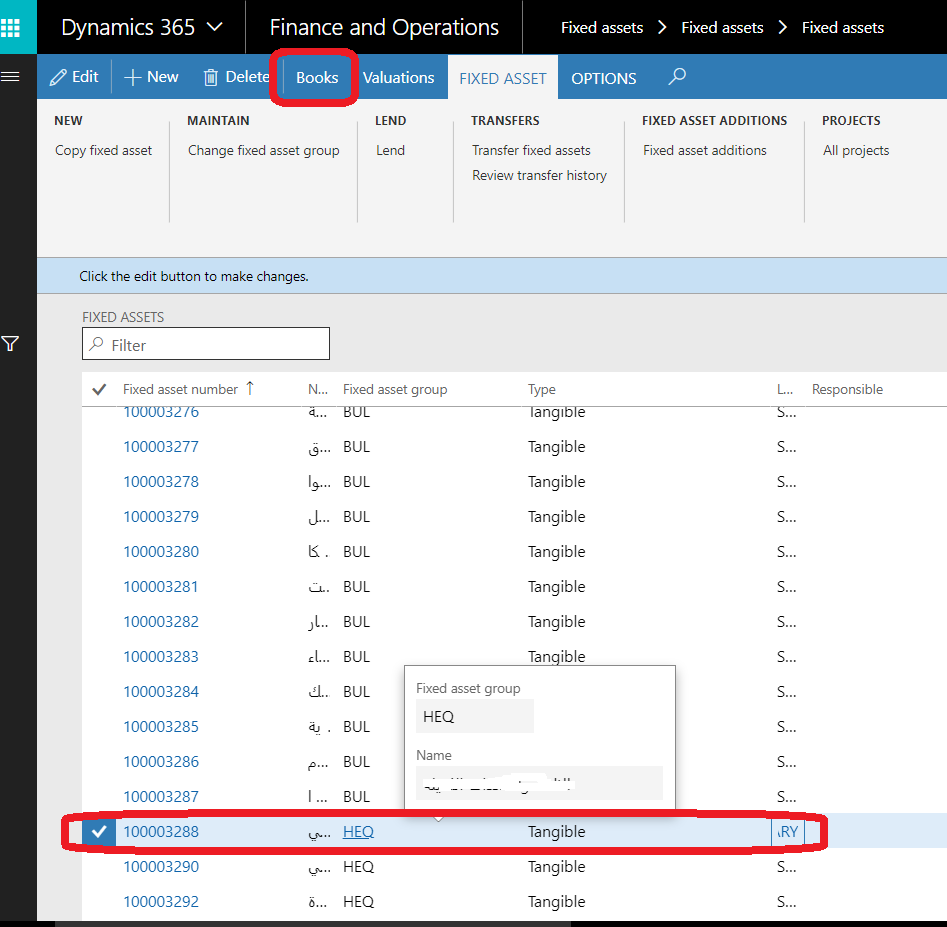This screenshot has width=947, height=927.
Task: Open the Valuations menu
Action: [398, 77]
